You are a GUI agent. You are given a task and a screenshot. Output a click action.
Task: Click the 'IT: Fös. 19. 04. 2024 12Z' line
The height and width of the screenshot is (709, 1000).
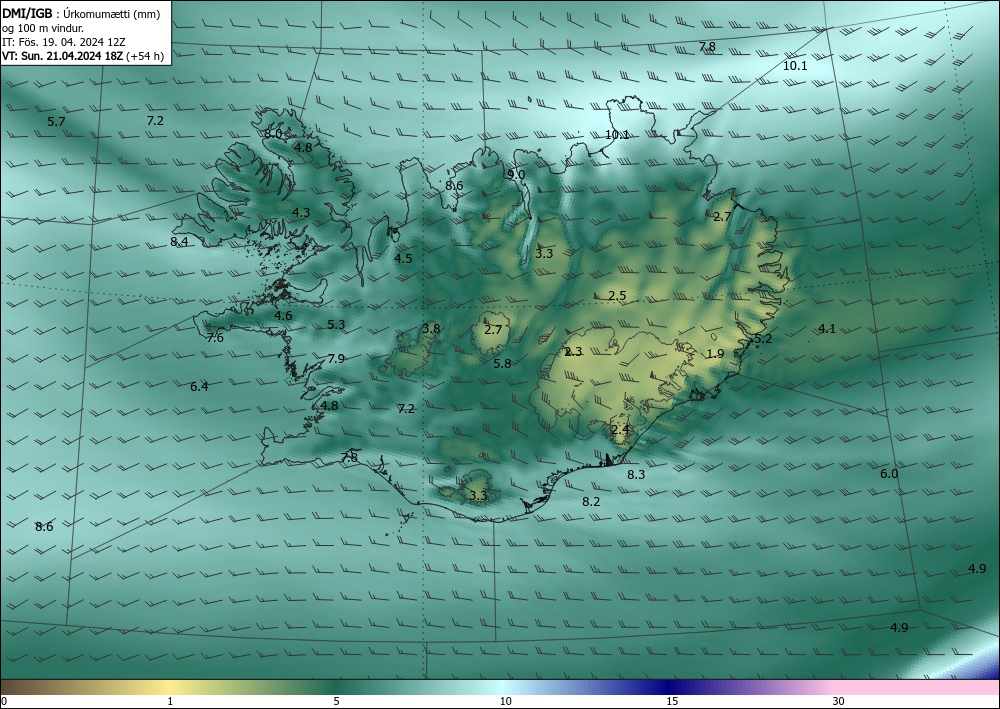(64, 42)
